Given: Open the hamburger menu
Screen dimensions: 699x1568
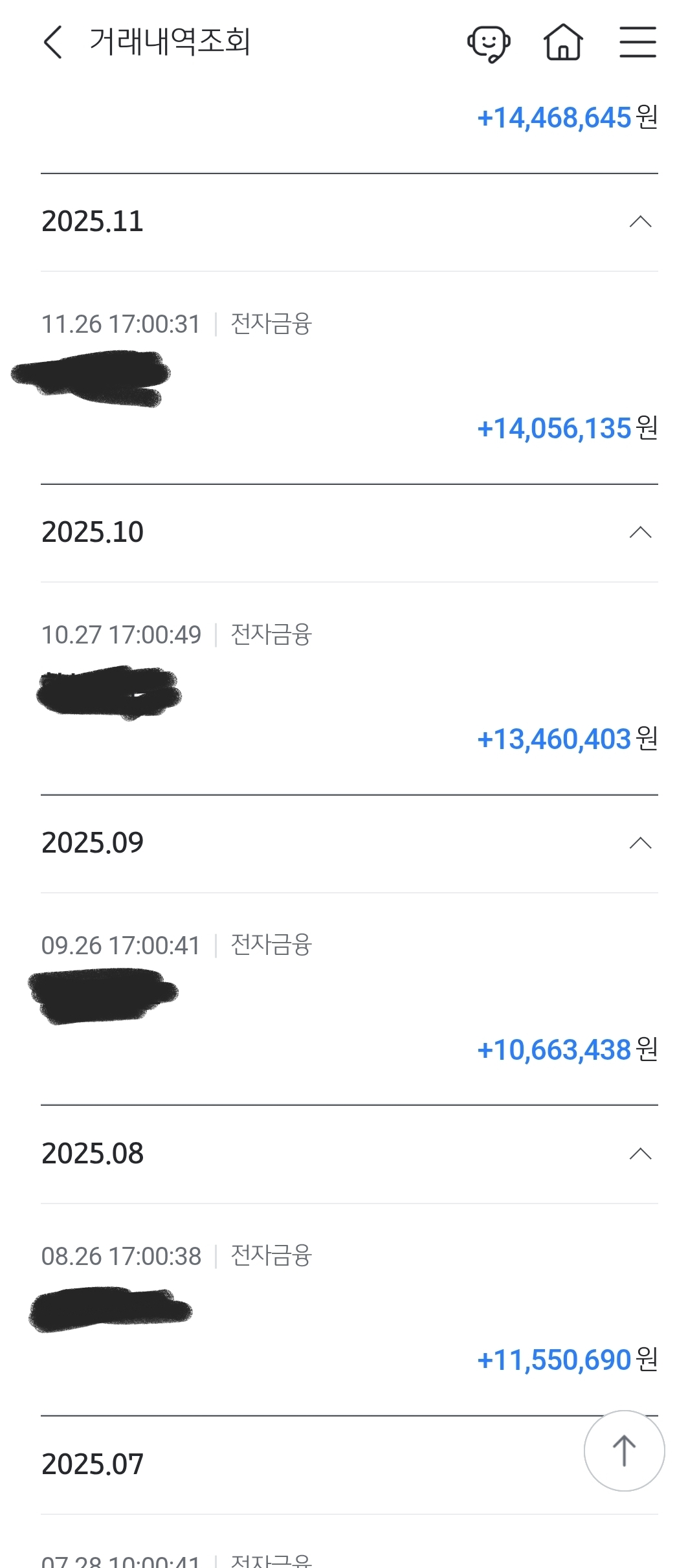Looking at the screenshot, I should (638, 43).
